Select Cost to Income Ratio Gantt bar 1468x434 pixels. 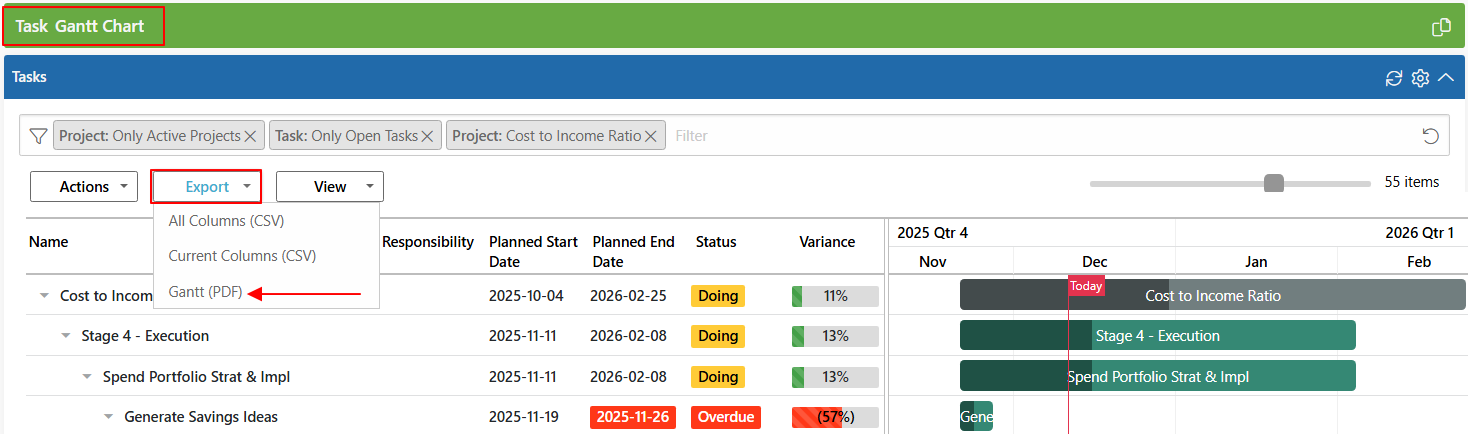tap(1212, 295)
